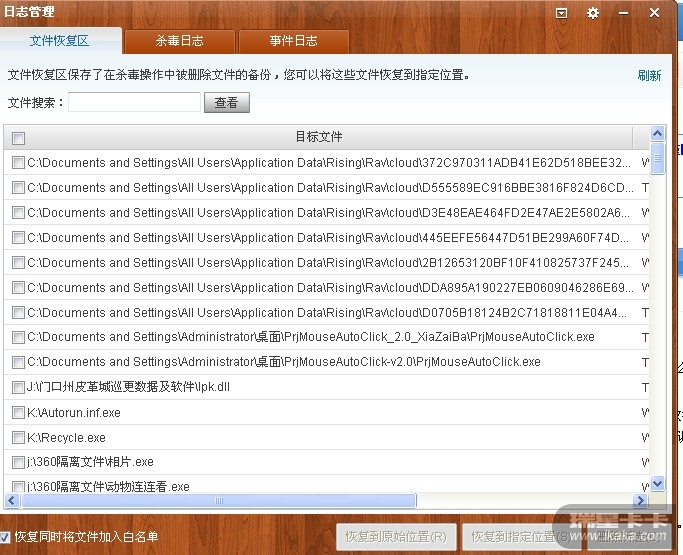This screenshot has height=555, width=683.
Task: Select the PrjMouseAutoClick_2.0_XiaZaiBa file path text
Action: [311, 337]
